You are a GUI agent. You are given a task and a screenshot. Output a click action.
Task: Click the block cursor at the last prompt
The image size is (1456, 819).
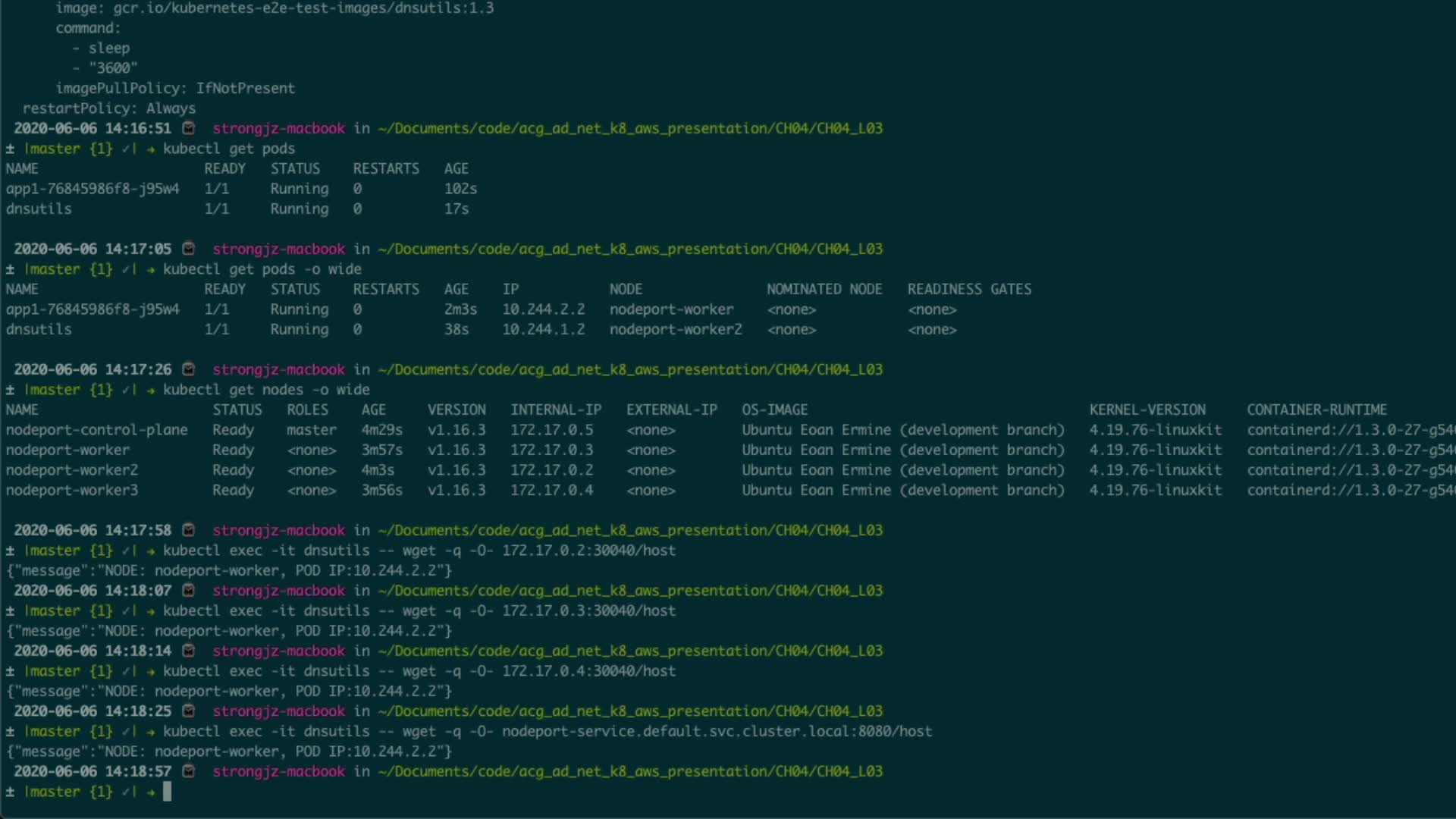tap(167, 792)
